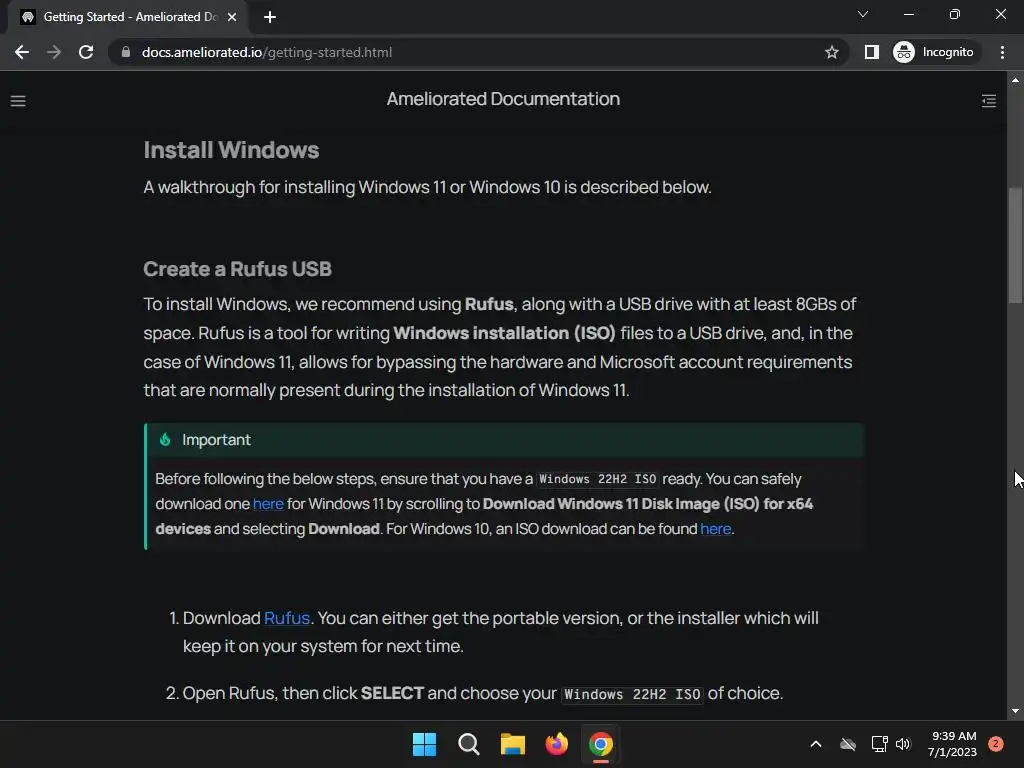Viewport: 1024px width, 768px height.
Task: Click the bold 'Download' word in callout
Action: (x=344, y=528)
